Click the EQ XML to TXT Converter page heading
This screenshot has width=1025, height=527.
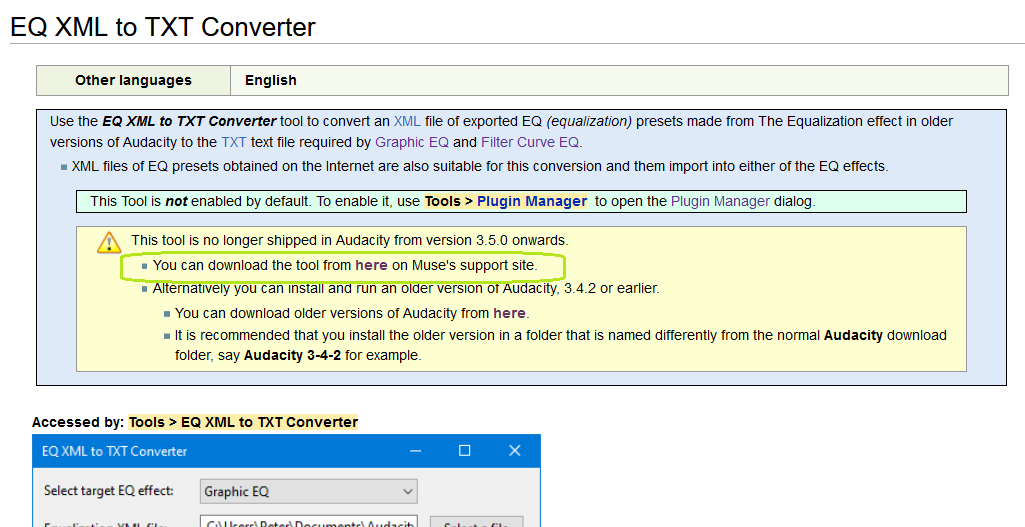coord(163,27)
